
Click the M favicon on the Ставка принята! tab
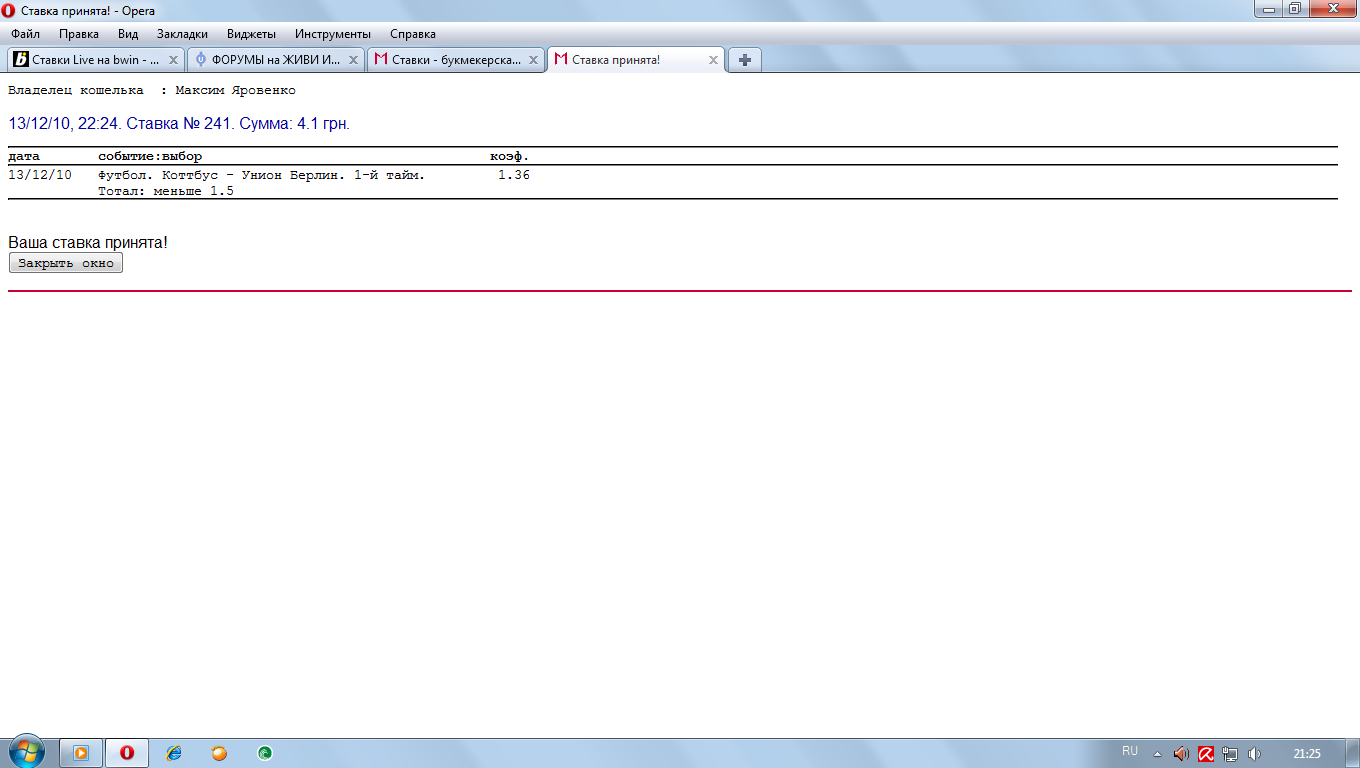click(561, 60)
